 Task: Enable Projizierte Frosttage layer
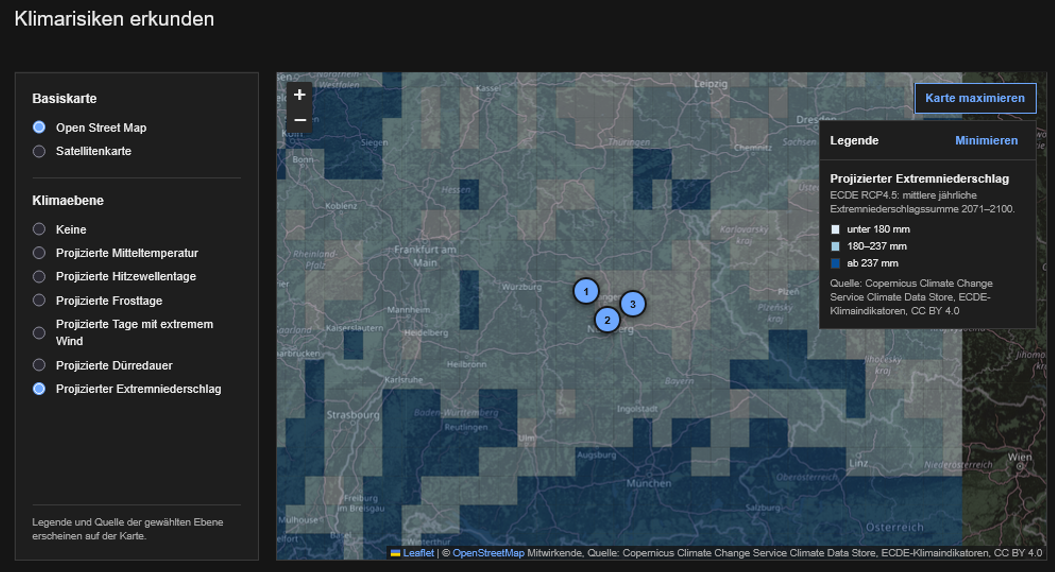tap(39, 300)
